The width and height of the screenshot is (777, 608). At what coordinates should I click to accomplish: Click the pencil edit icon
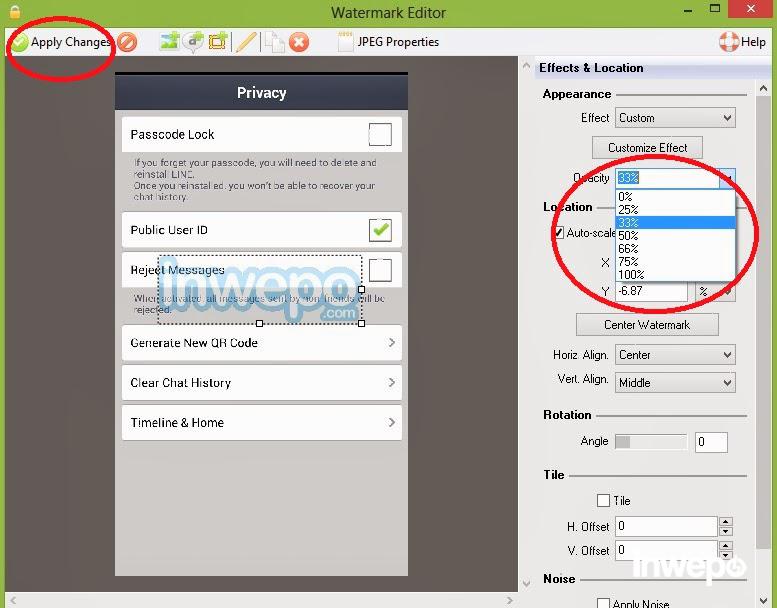tap(246, 42)
